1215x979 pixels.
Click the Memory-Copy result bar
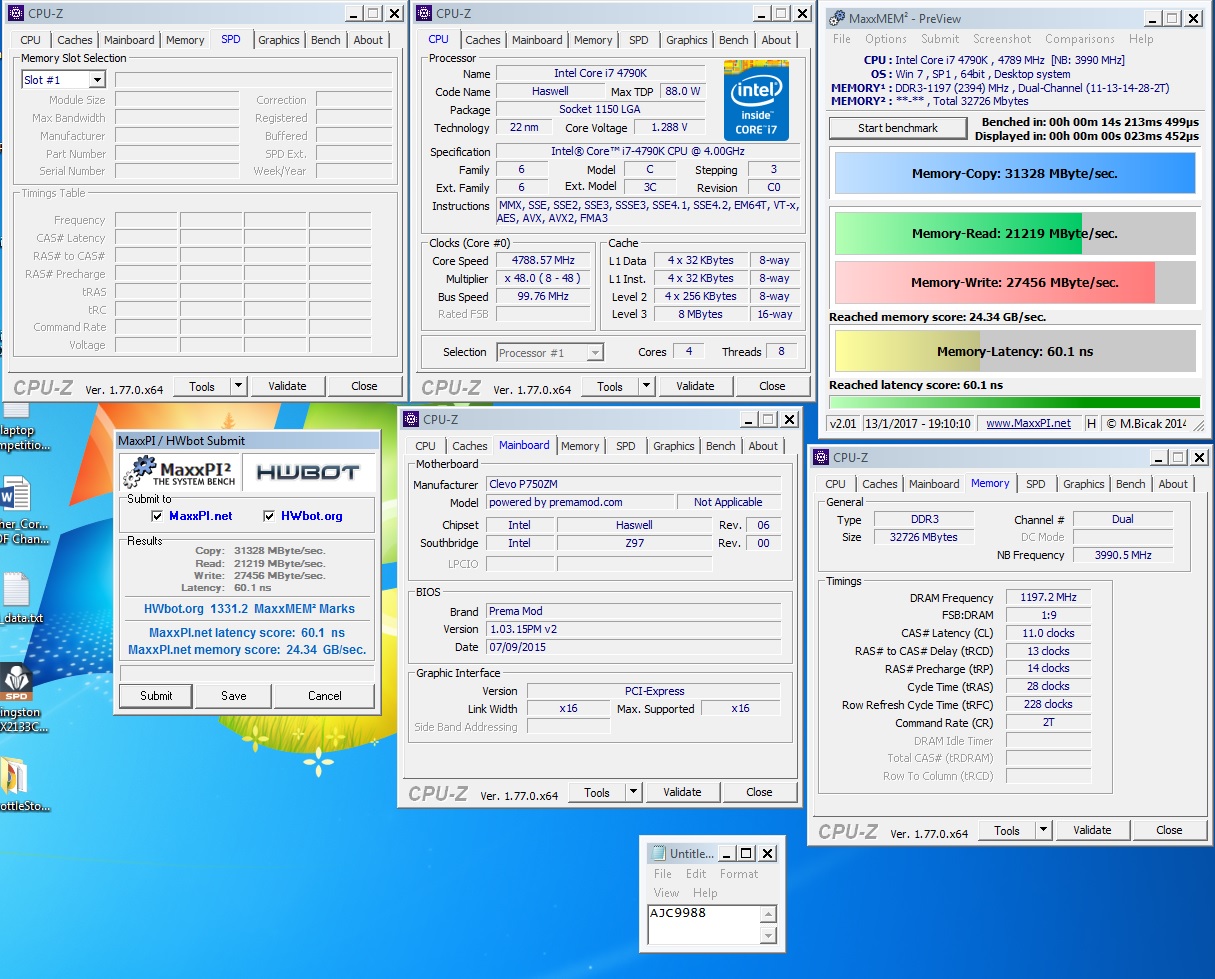(1014, 173)
